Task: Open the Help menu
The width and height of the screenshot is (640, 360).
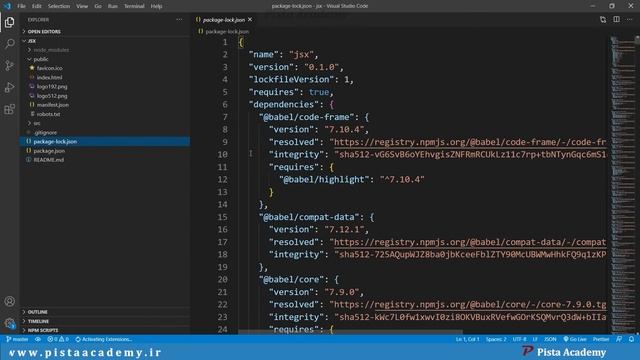Action: [156, 6]
